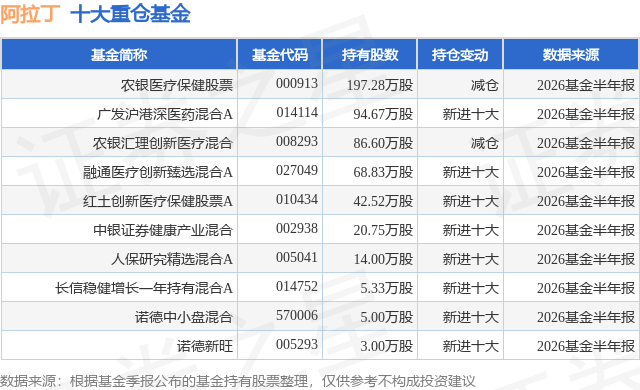Screen dimensions: 640x390
Task: Open fund 融通医疗创新臻选混合A
Action: click(158, 172)
